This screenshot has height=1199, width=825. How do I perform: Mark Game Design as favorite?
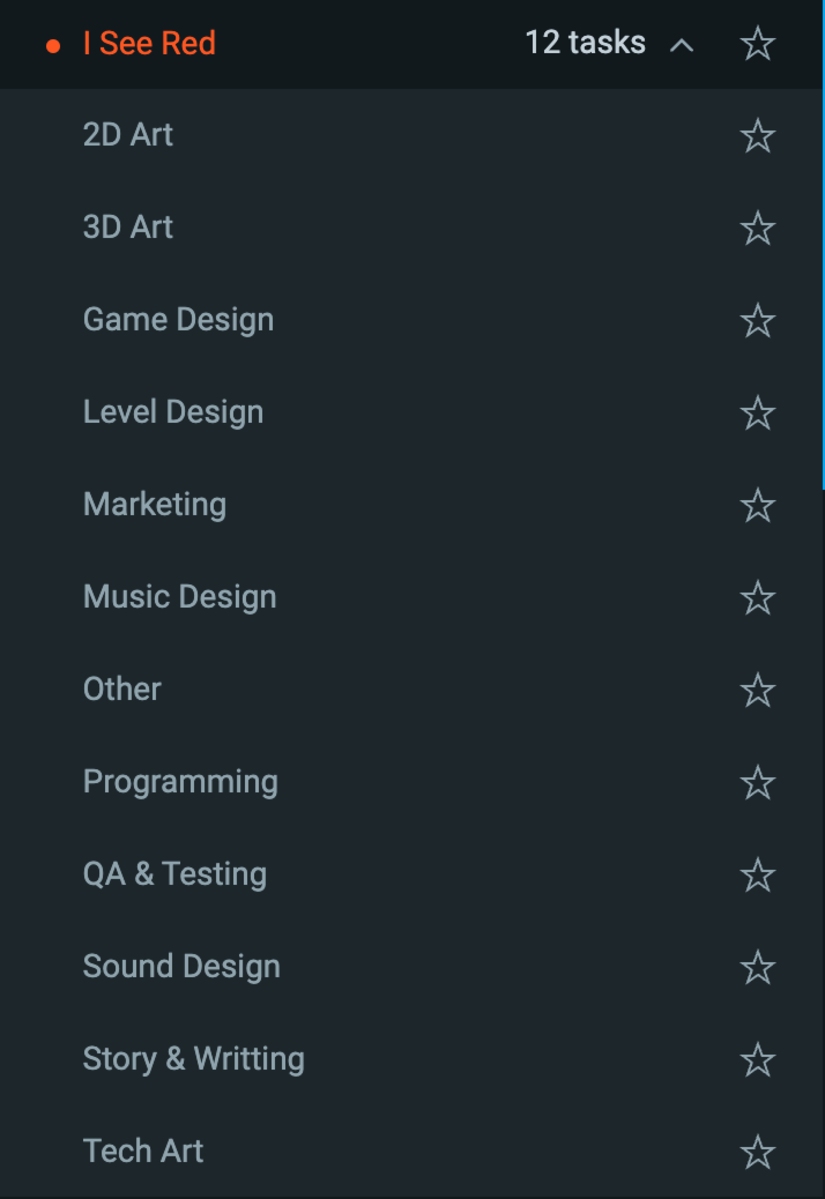pyautogui.click(x=758, y=321)
